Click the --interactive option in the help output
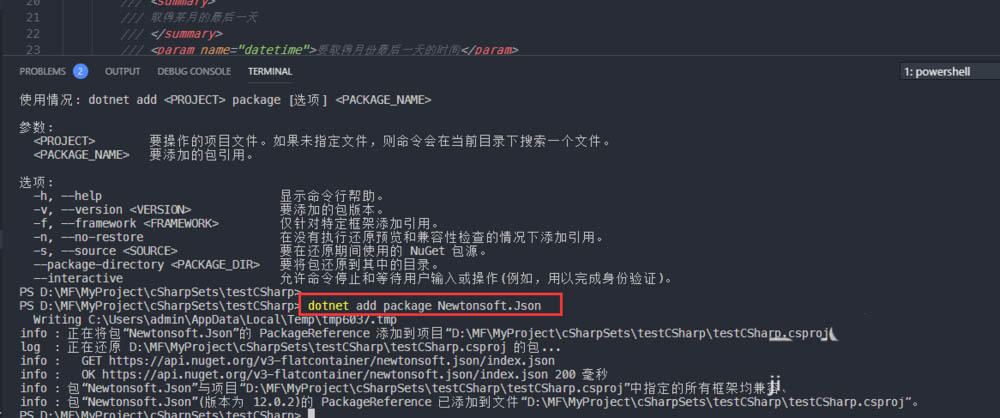Viewport: 1000px width, 418px height. (x=78, y=278)
